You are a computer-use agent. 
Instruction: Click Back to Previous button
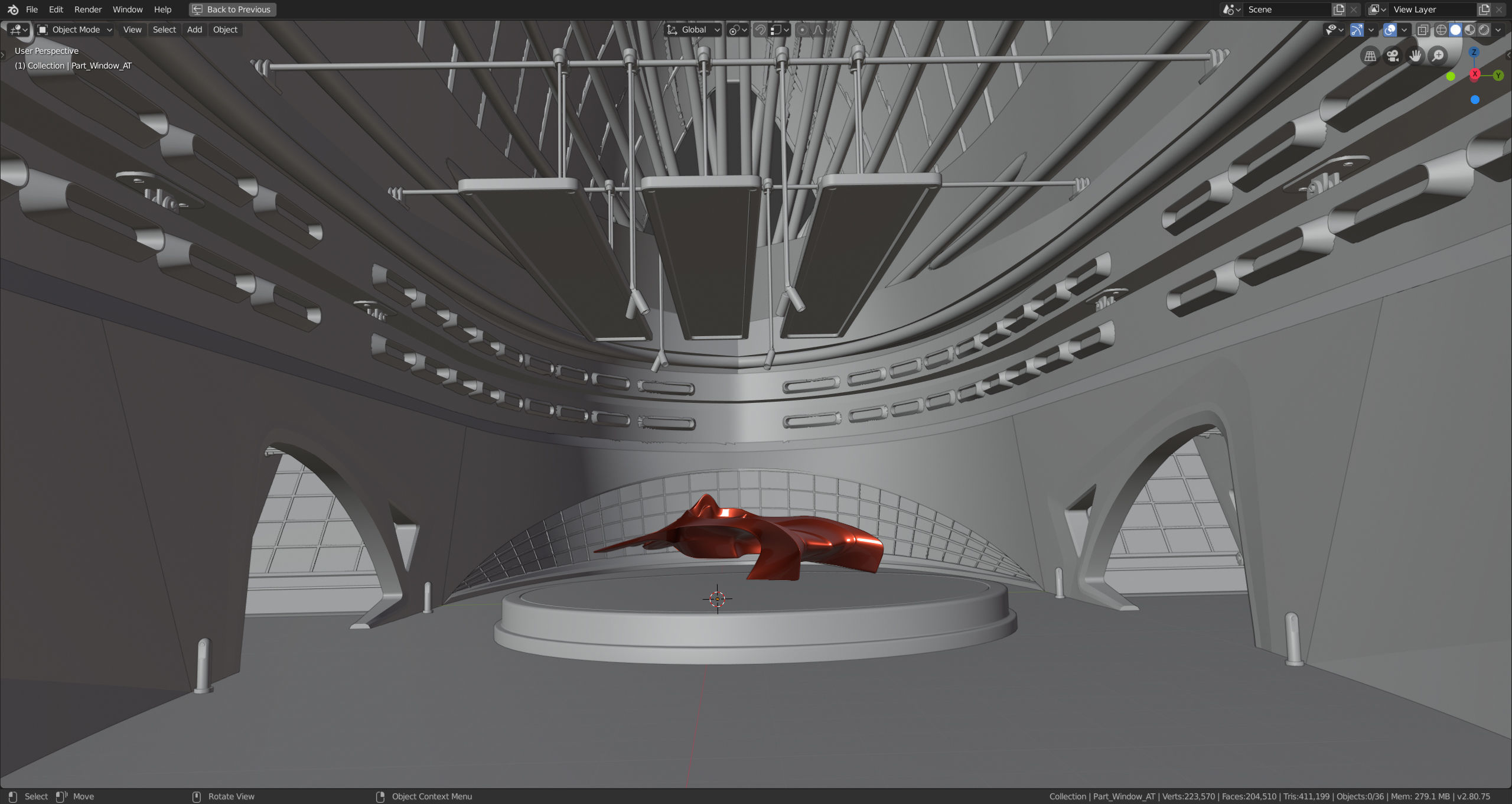click(232, 9)
